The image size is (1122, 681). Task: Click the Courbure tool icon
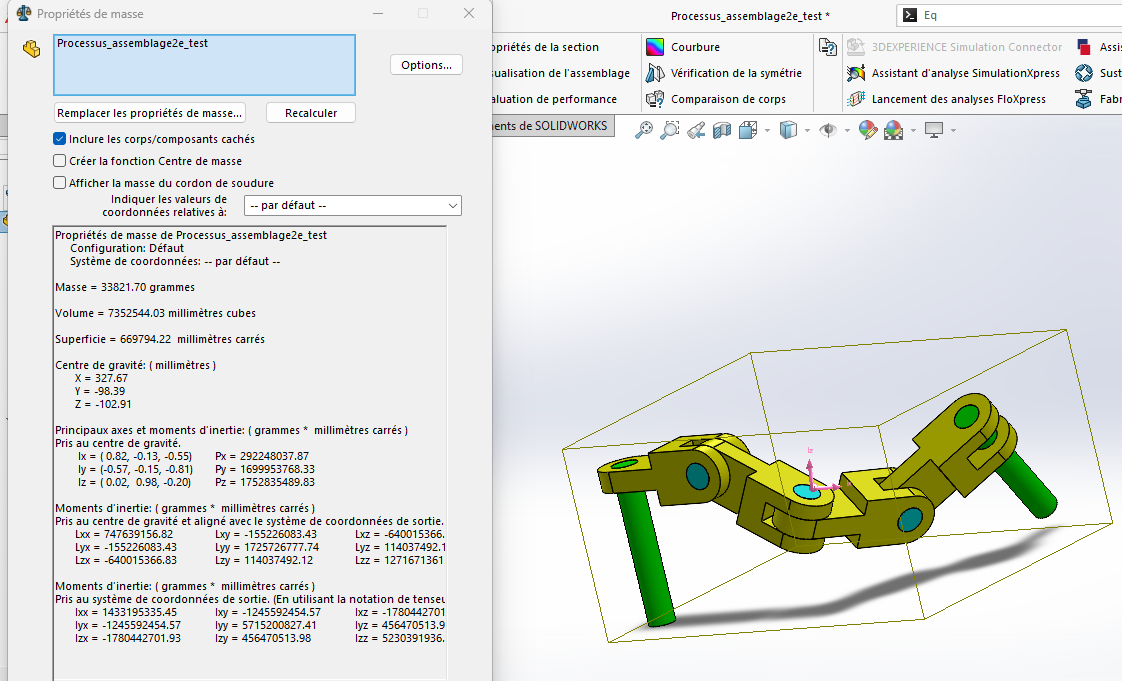[x=655, y=47]
